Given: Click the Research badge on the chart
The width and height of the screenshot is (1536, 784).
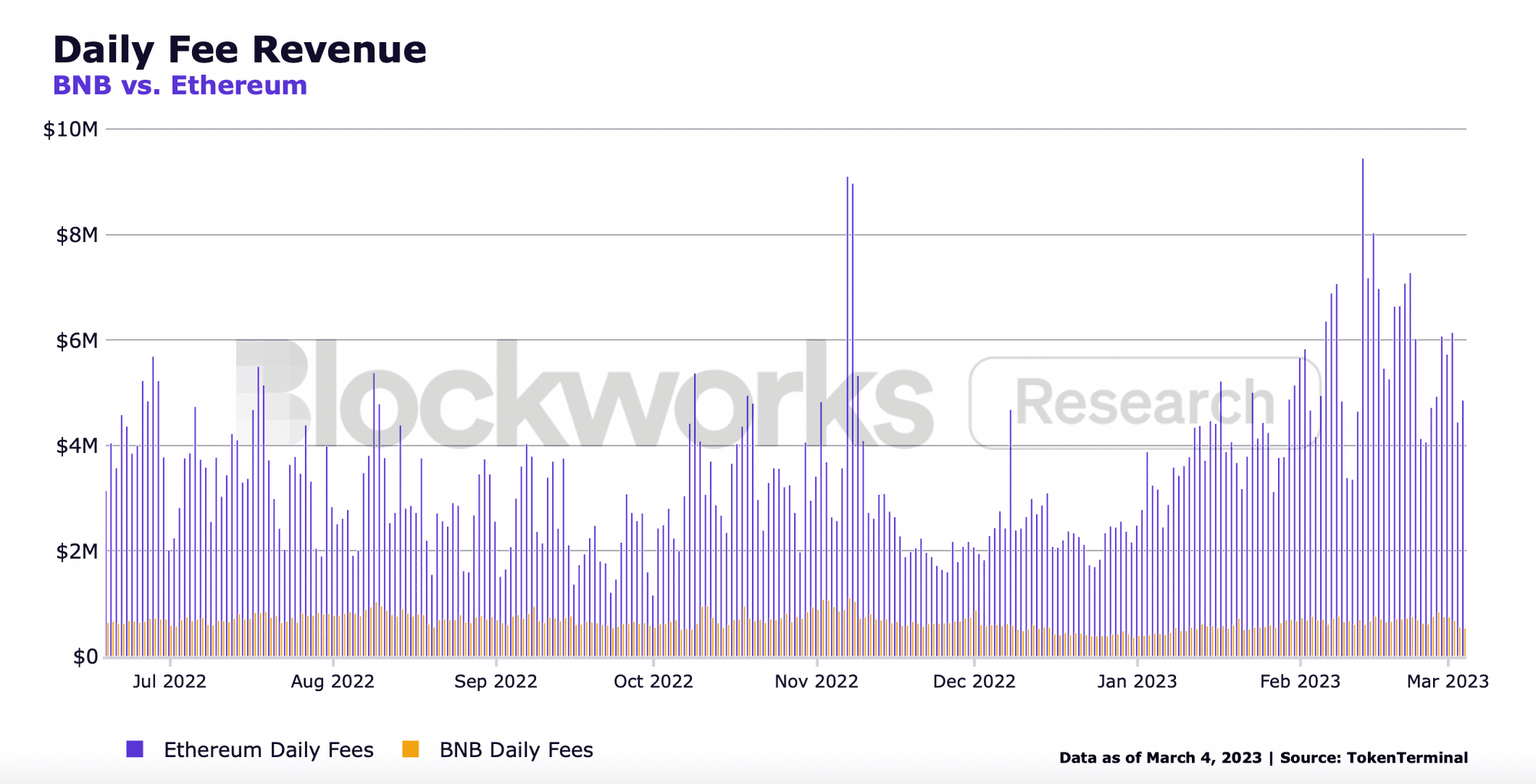Looking at the screenshot, I should (x=1144, y=399).
